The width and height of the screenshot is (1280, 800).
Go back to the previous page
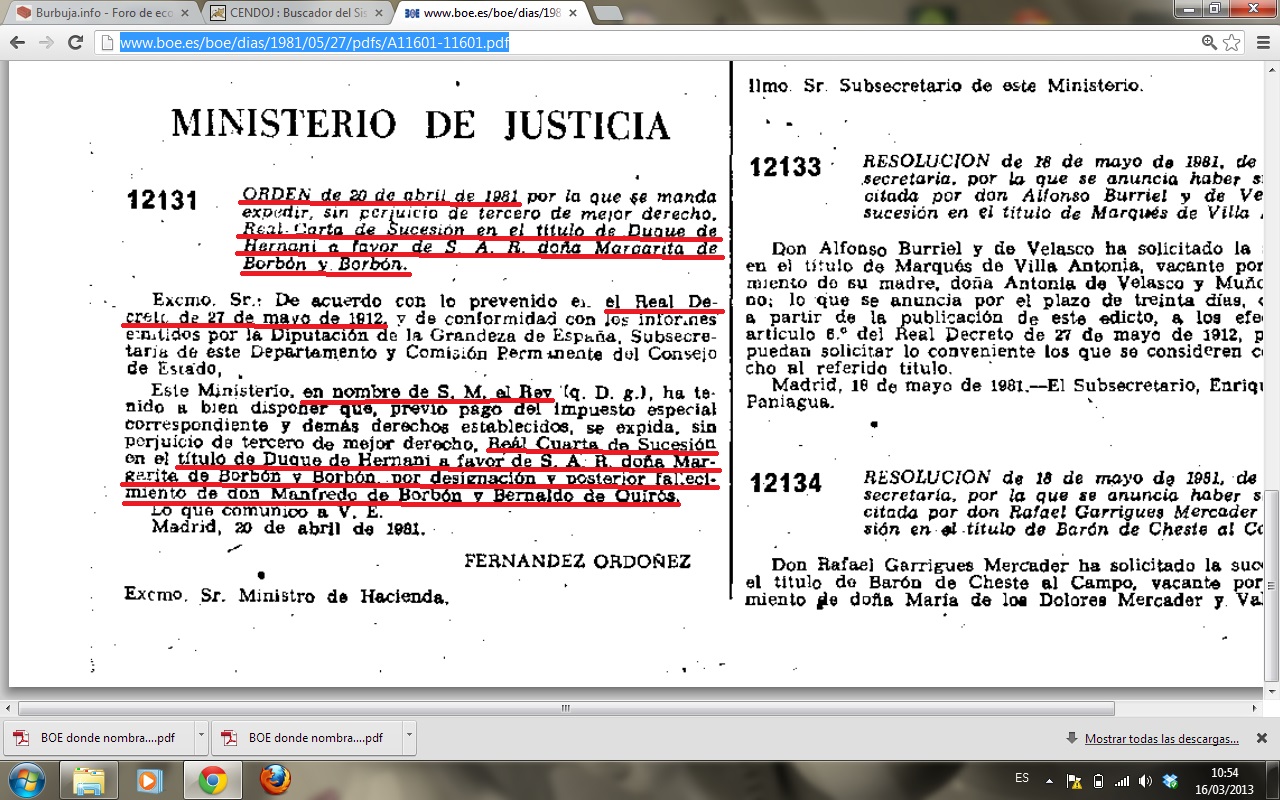coord(17,43)
